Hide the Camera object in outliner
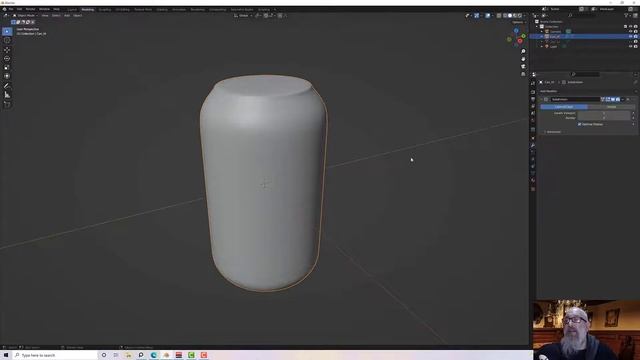Viewport: 640px width, 360px height. [x=631, y=31]
